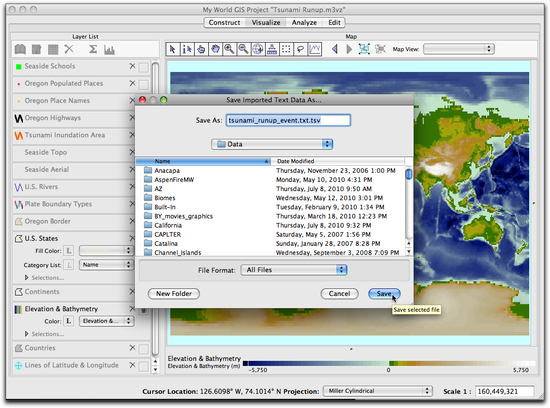Select the zoom in magnifier tool
This screenshot has height=408, width=550.
[229, 49]
